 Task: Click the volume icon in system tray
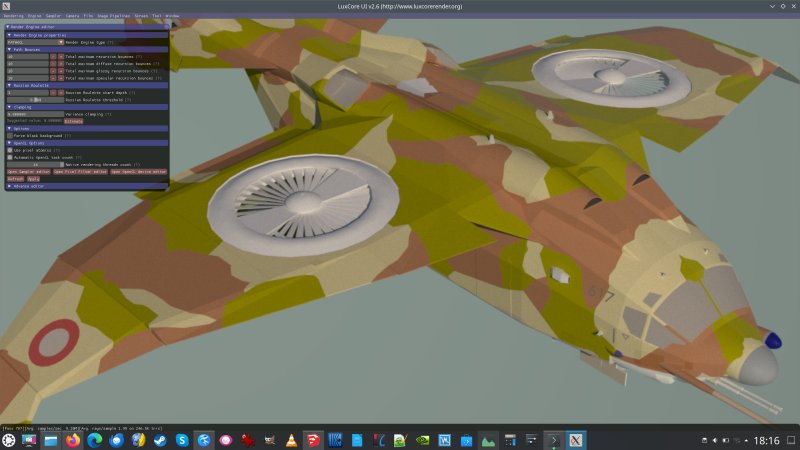tap(715, 440)
